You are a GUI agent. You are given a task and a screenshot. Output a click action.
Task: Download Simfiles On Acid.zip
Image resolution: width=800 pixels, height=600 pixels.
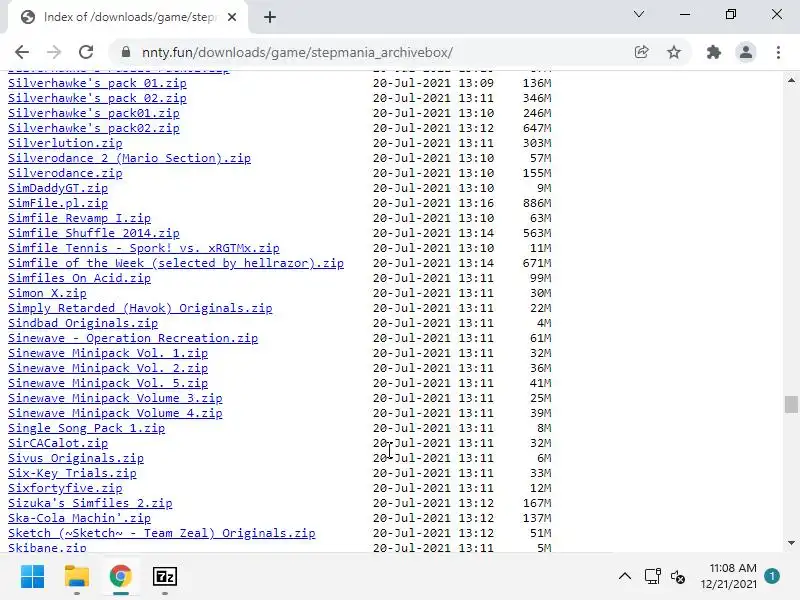(x=79, y=278)
